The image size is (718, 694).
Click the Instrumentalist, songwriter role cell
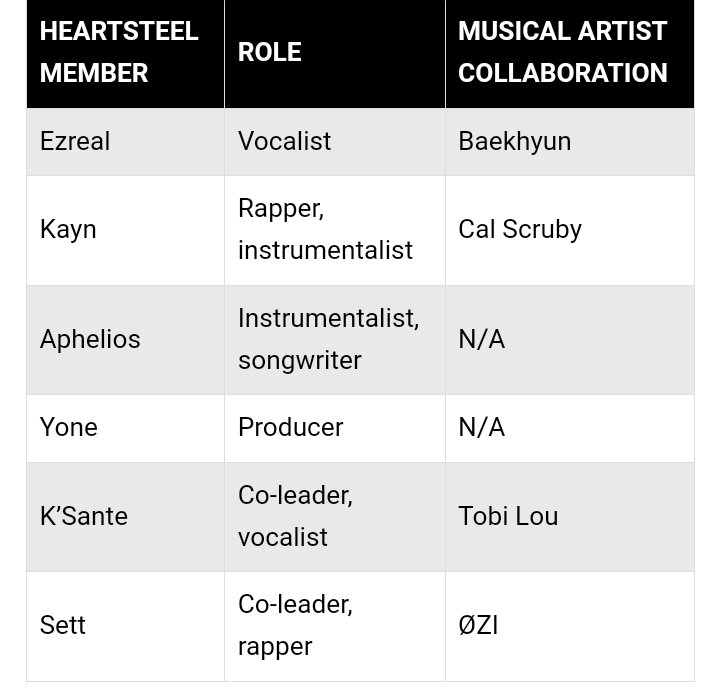pos(328,339)
